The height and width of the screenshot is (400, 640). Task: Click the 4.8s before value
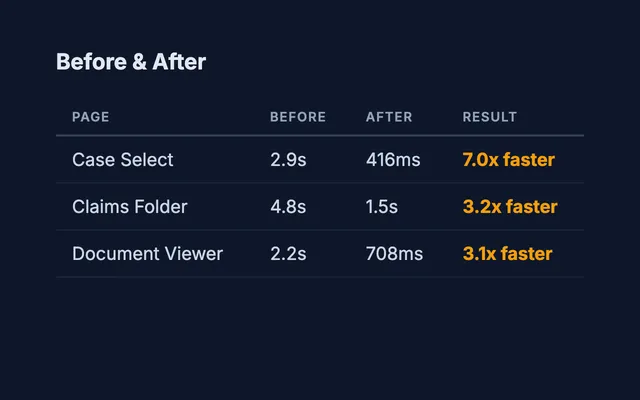[288, 207]
